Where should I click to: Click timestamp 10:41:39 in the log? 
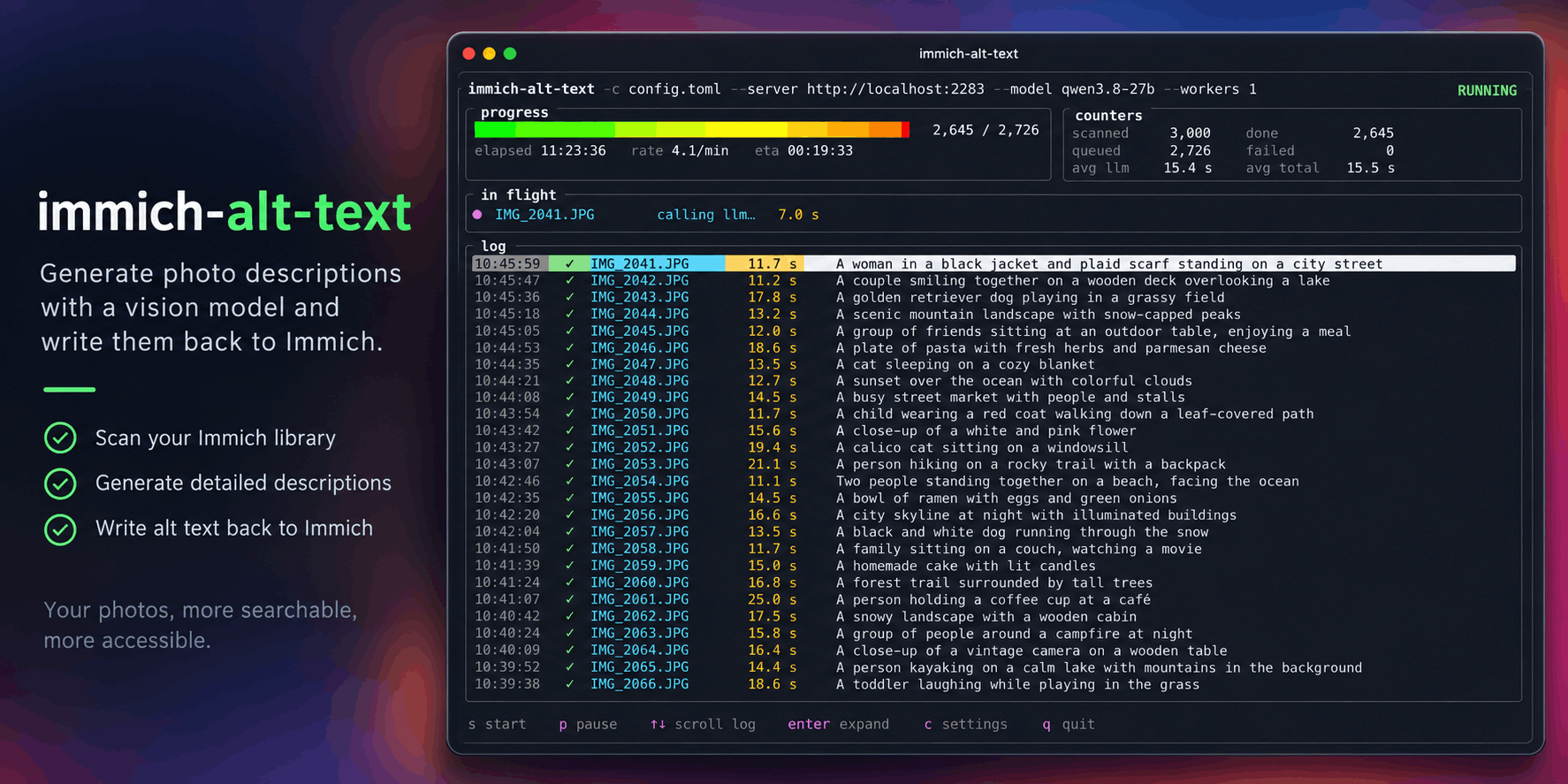point(507,566)
